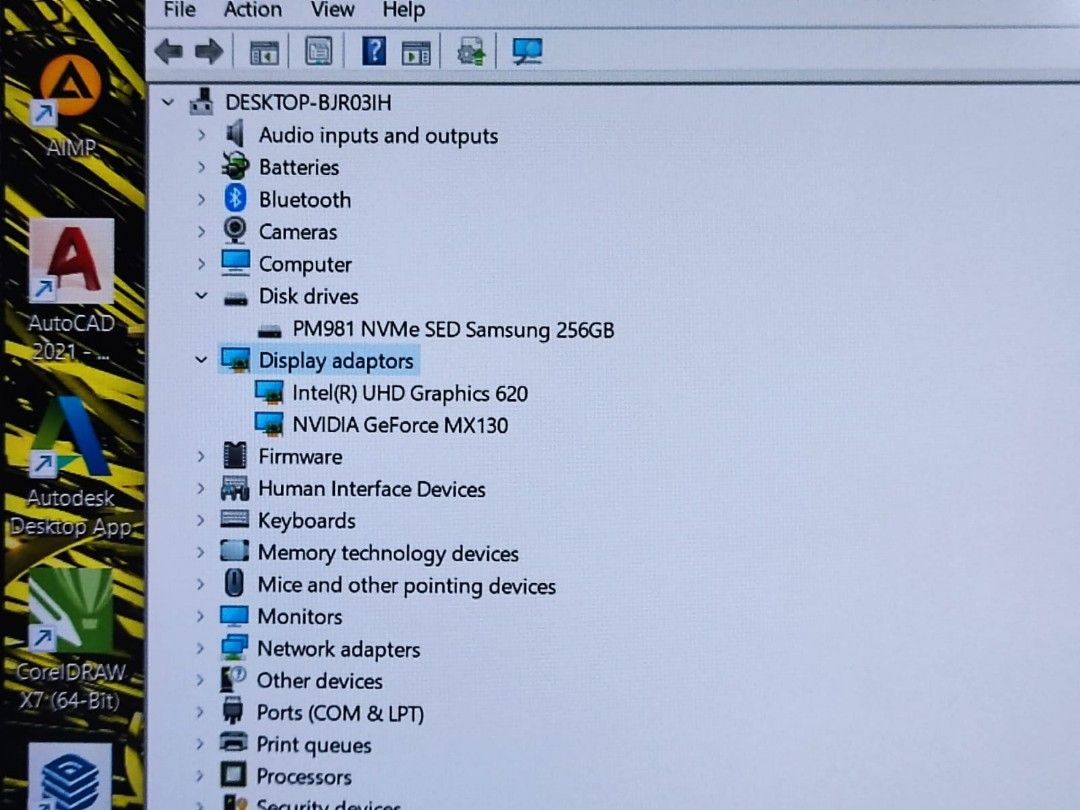This screenshot has width=1080, height=810.
Task: Expand the Monitors category
Action: pos(202,616)
